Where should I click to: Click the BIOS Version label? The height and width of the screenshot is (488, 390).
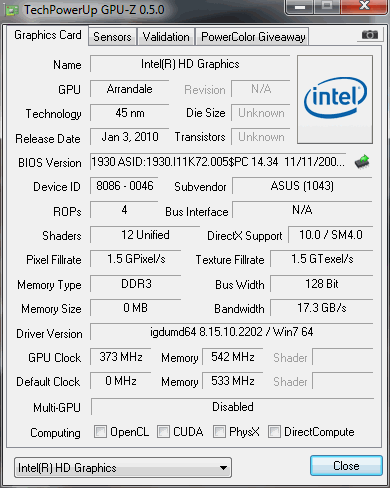50,163
